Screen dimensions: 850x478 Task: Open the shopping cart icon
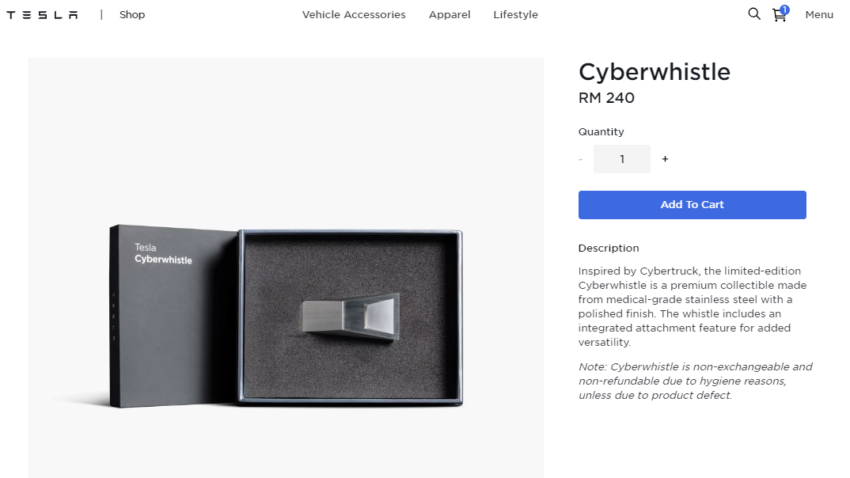779,15
